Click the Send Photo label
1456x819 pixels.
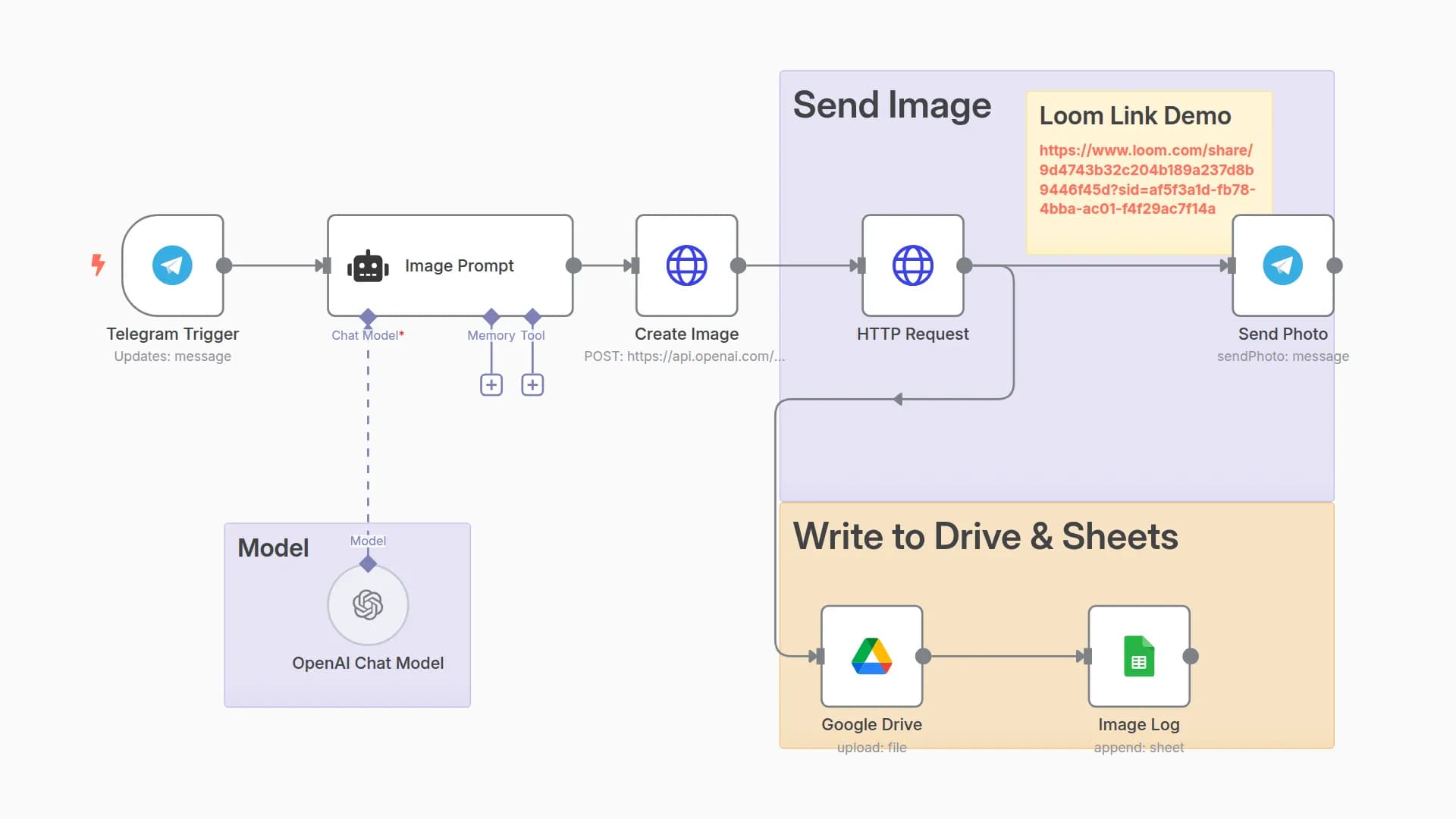(1282, 334)
